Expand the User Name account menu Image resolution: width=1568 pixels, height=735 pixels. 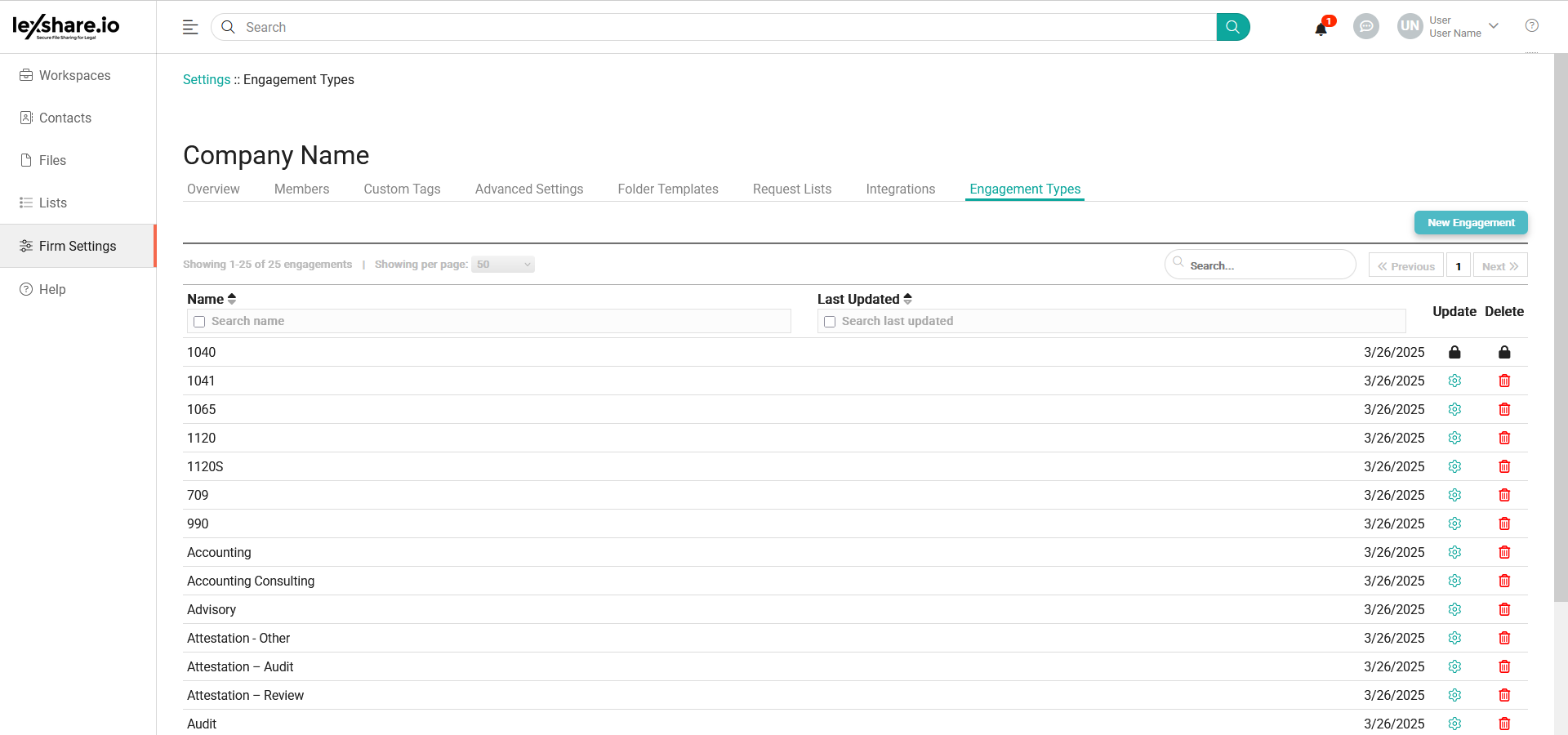(1493, 26)
